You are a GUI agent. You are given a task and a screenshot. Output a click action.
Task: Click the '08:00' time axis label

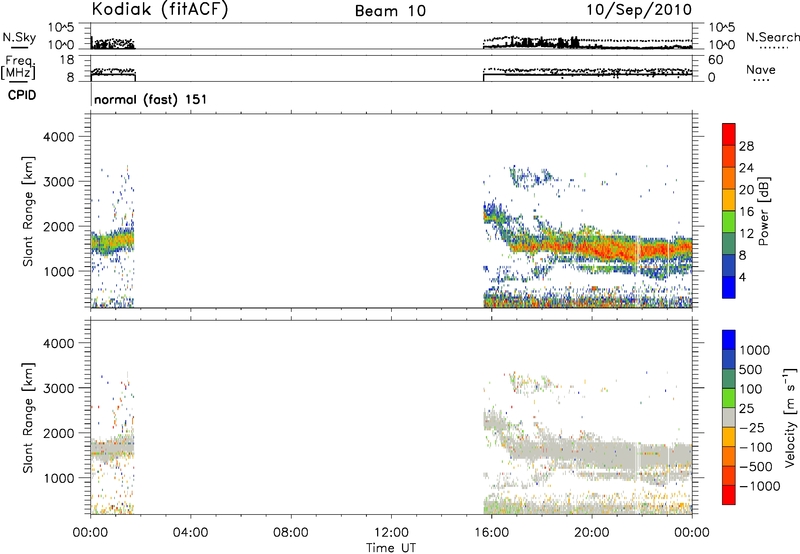coord(291,533)
